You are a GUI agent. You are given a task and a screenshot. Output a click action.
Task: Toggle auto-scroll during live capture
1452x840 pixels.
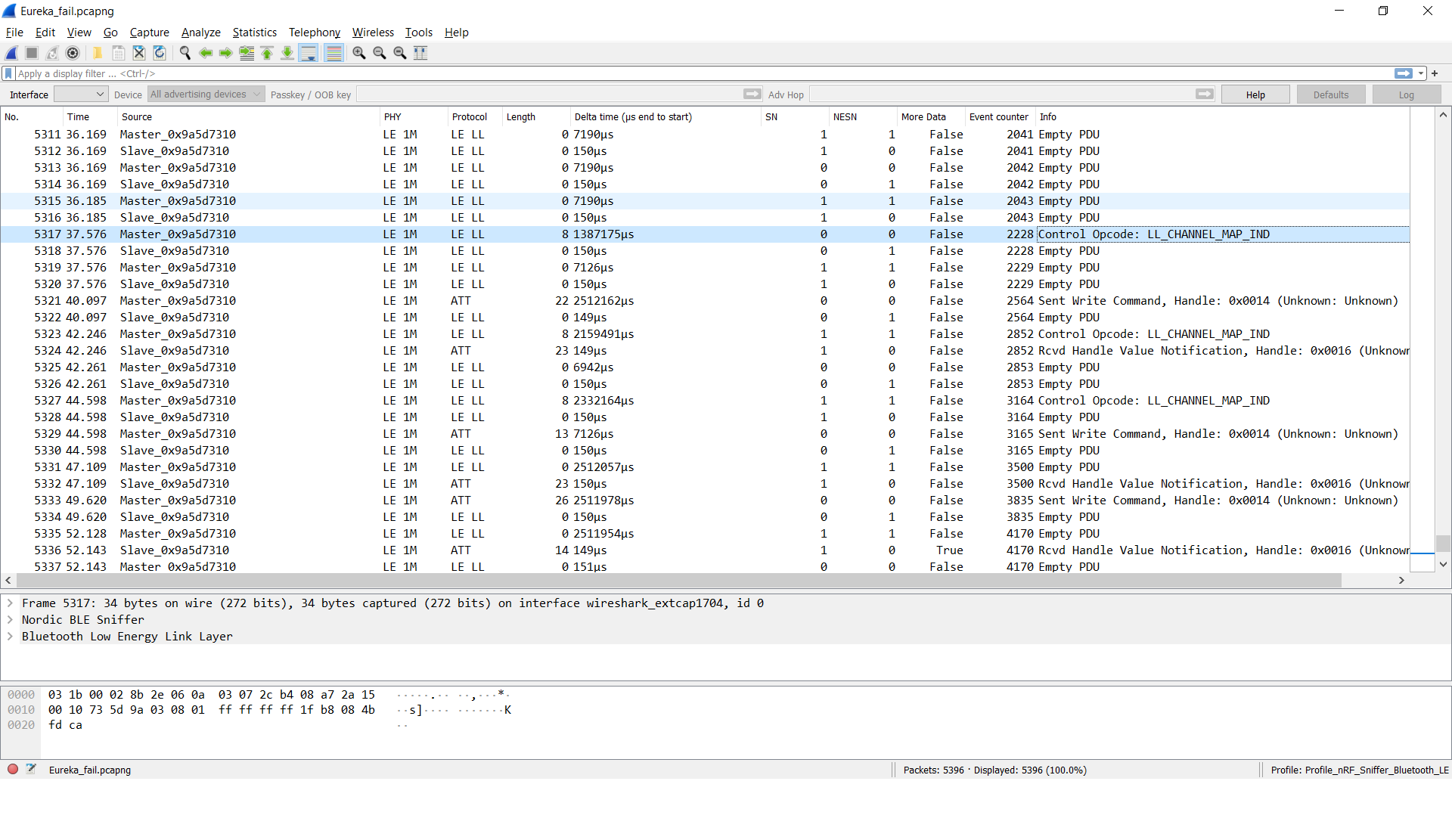click(x=308, y=53)
